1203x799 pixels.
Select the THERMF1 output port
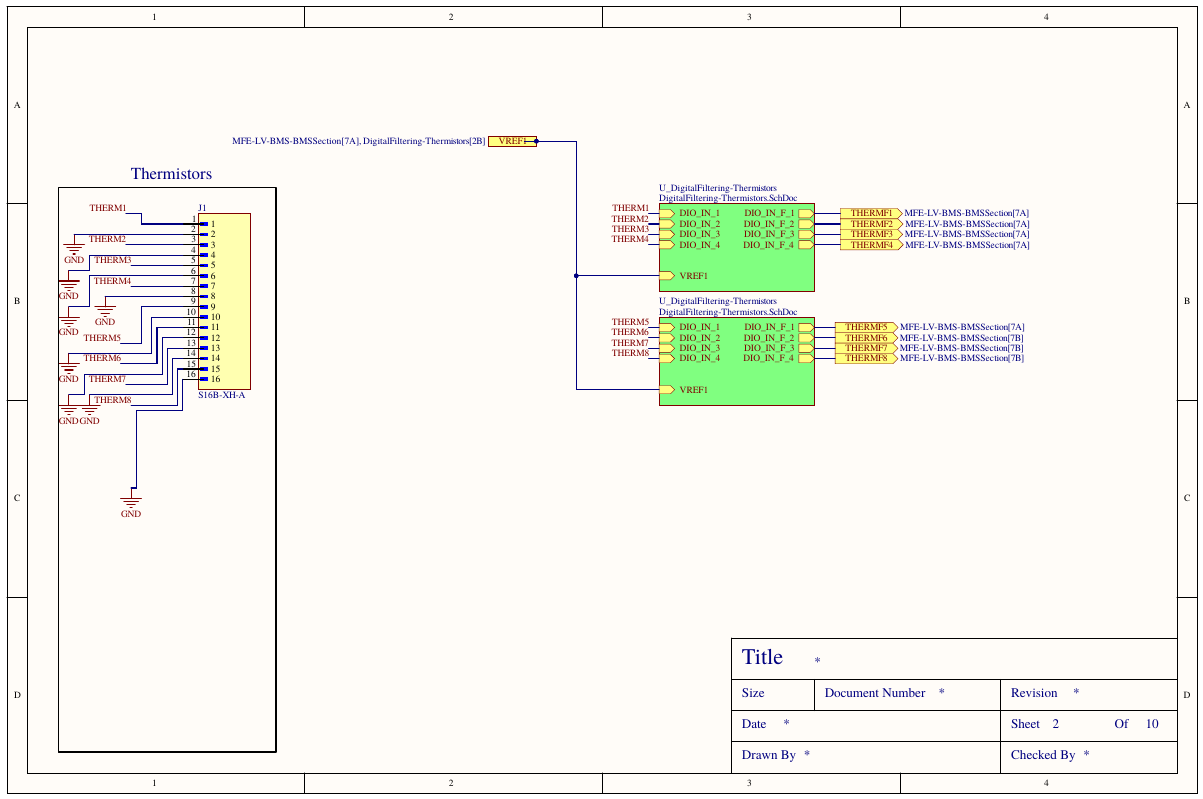click(x=871, y=213)
